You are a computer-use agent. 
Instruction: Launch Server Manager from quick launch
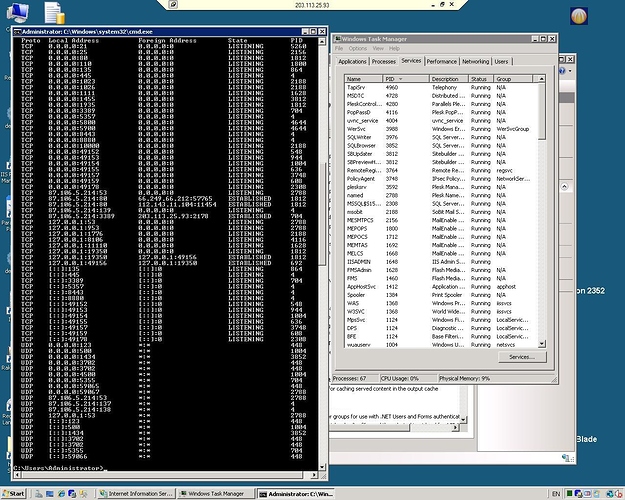tap(39, 494)
